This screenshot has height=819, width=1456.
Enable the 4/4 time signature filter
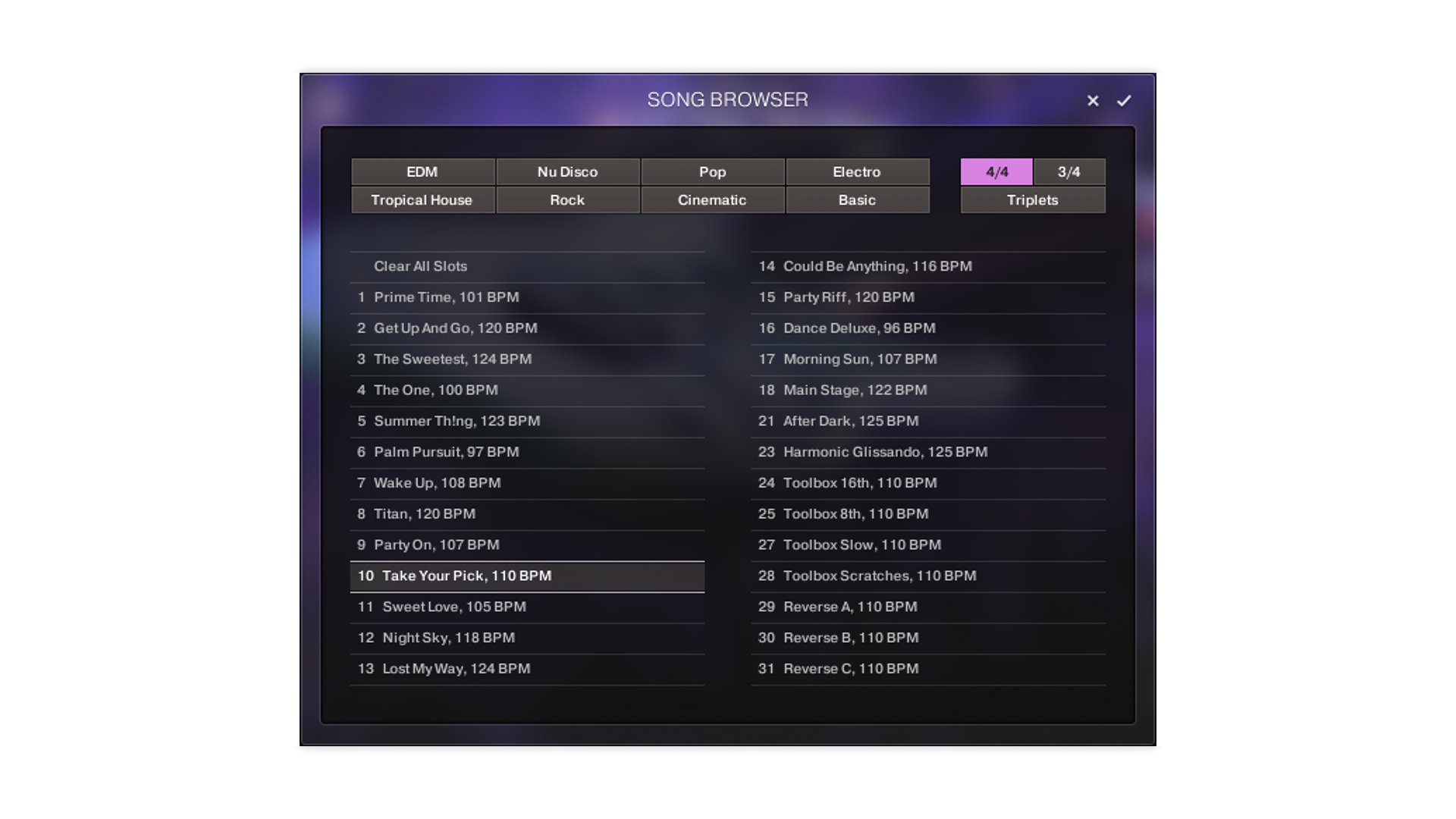(x=996, y=172)
